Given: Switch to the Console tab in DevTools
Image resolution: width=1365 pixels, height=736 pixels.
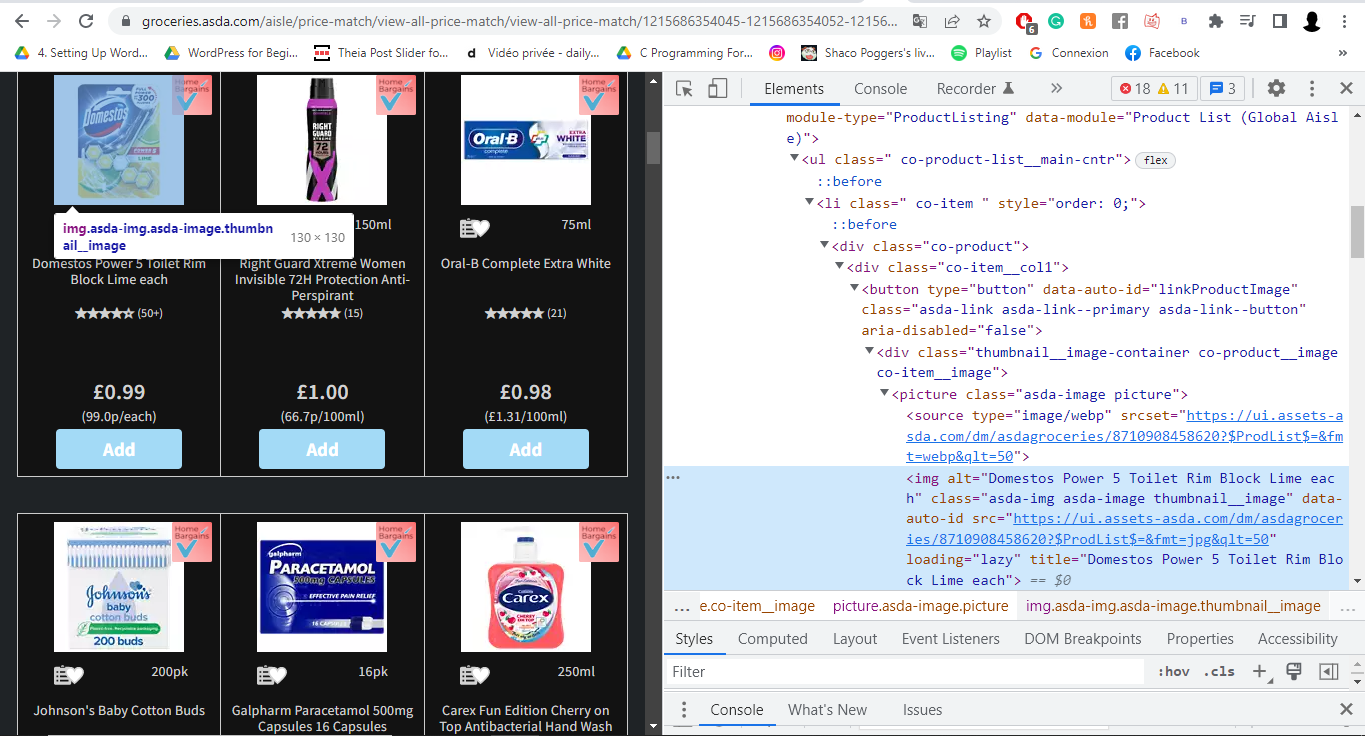Looking at the screenshot, I should point(880,89).
